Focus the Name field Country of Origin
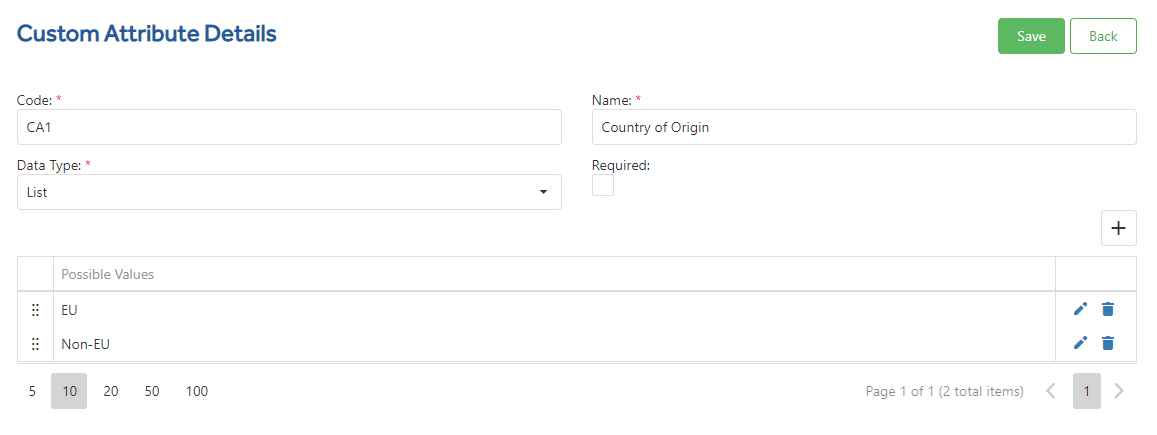Image resolution: width=1157 pixels, height=435 pixels. click(x=864, y=127)
